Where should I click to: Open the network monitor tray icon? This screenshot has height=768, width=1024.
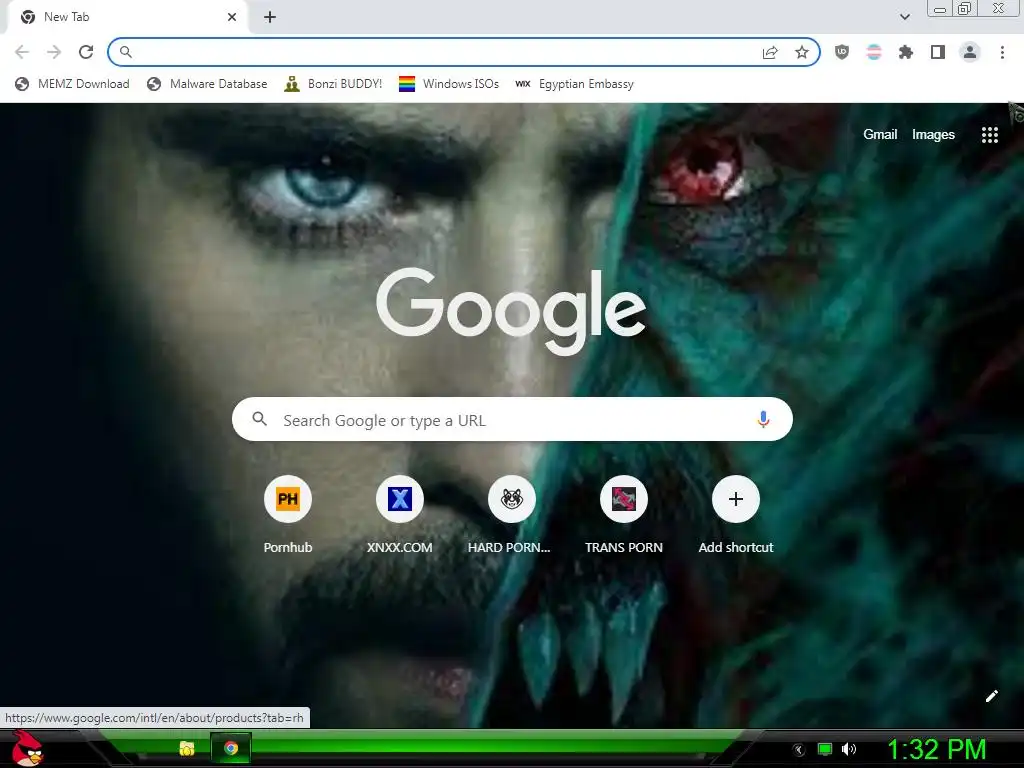click(825, 749)
